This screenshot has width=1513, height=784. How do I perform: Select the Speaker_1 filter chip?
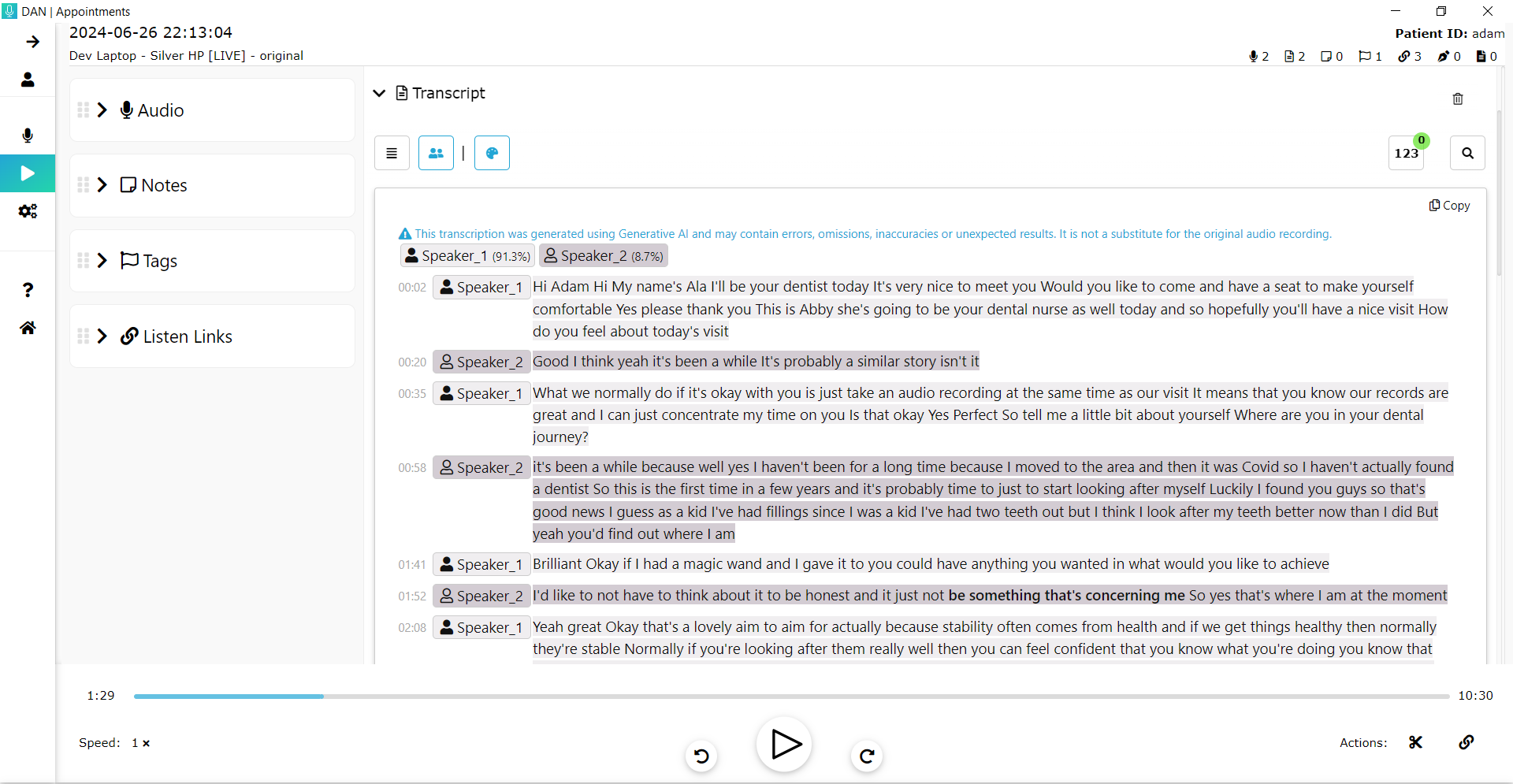(x=467, y=255)
